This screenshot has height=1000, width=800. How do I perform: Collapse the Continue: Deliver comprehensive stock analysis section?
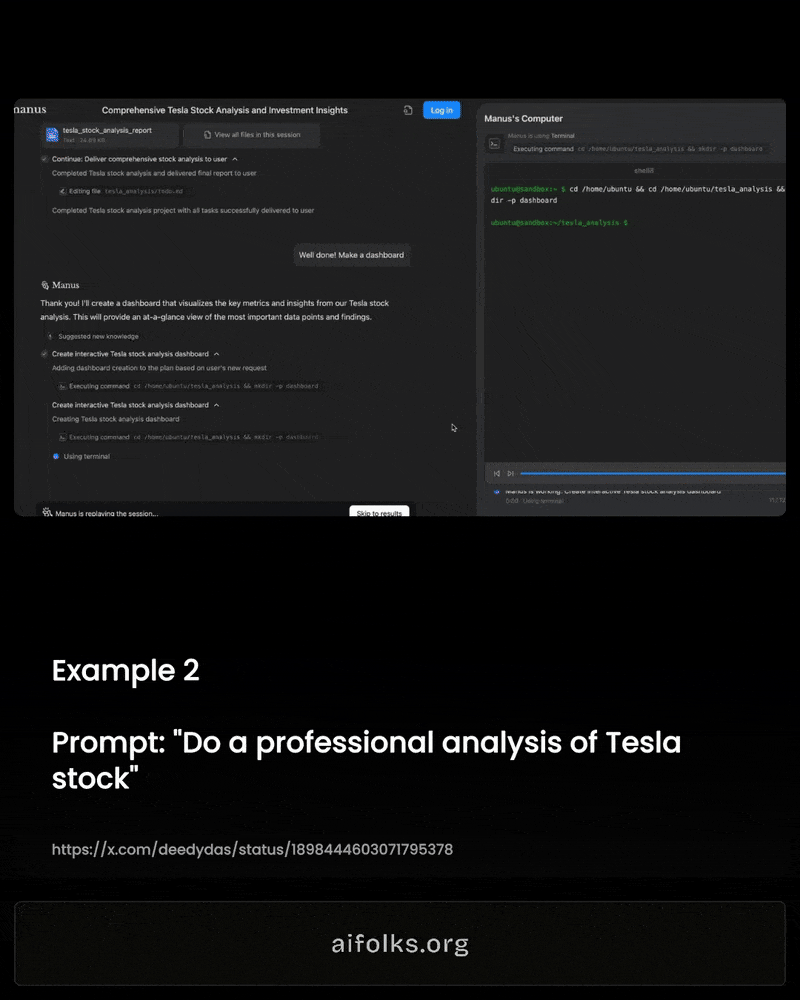pyautogui.click(x=235, y=159)
